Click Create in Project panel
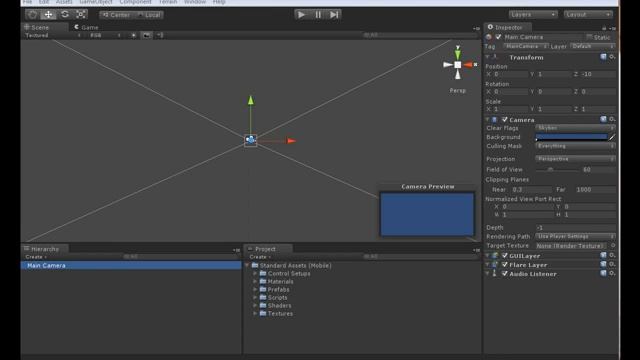The height and width of the screenshot is (360, 640). pos(260,257)
